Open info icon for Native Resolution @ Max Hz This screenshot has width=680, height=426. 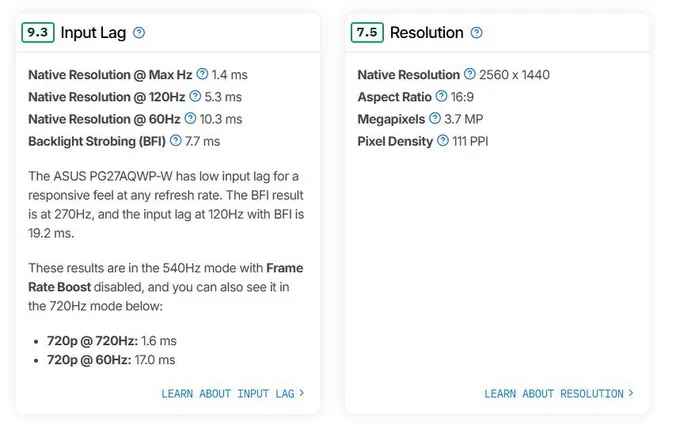[202, 74]
